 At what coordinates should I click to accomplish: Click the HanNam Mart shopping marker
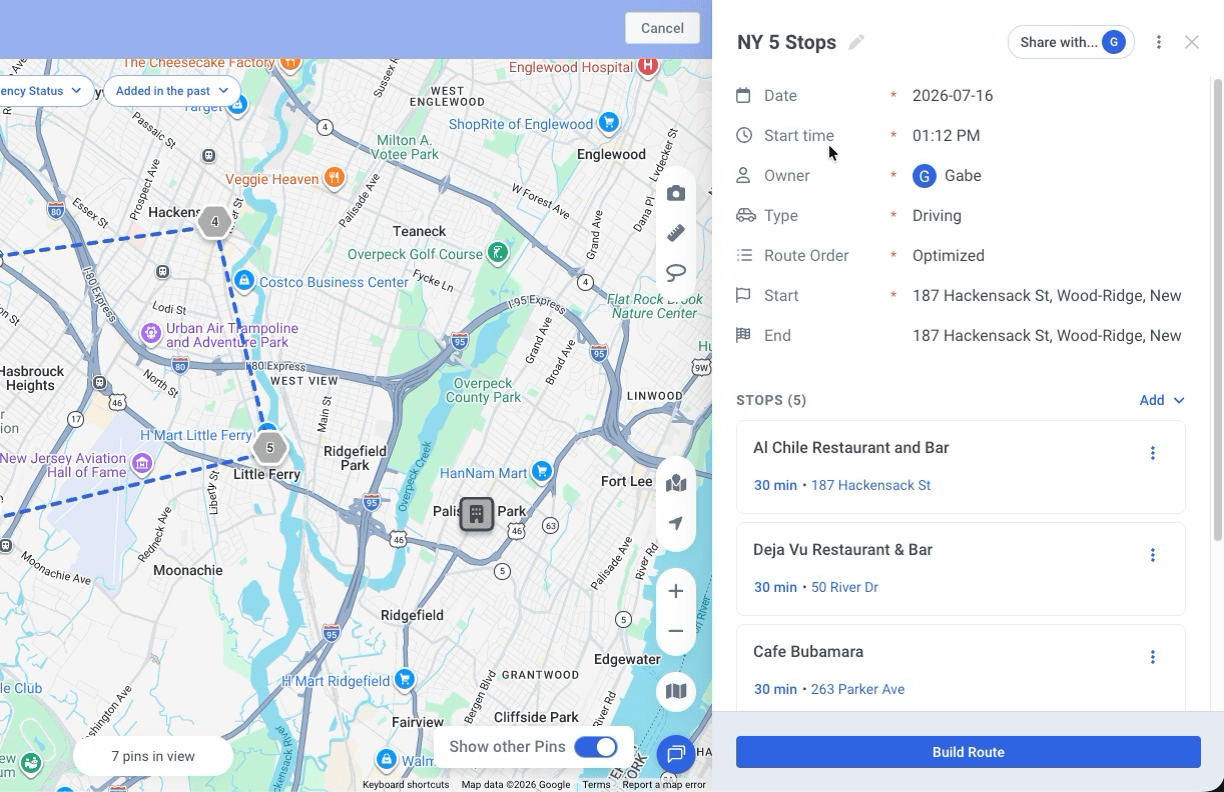542,471
